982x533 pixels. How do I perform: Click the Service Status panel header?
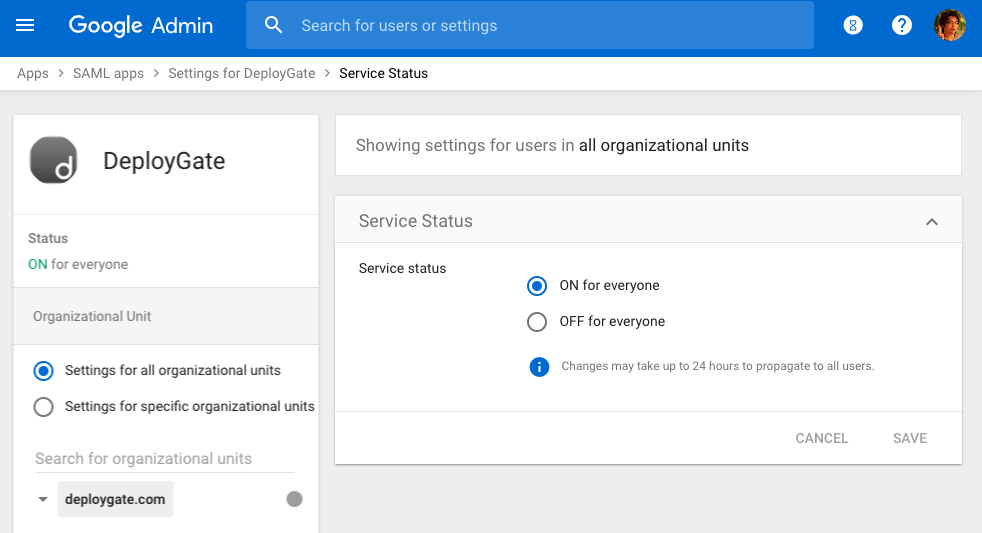tap(648, 220)
